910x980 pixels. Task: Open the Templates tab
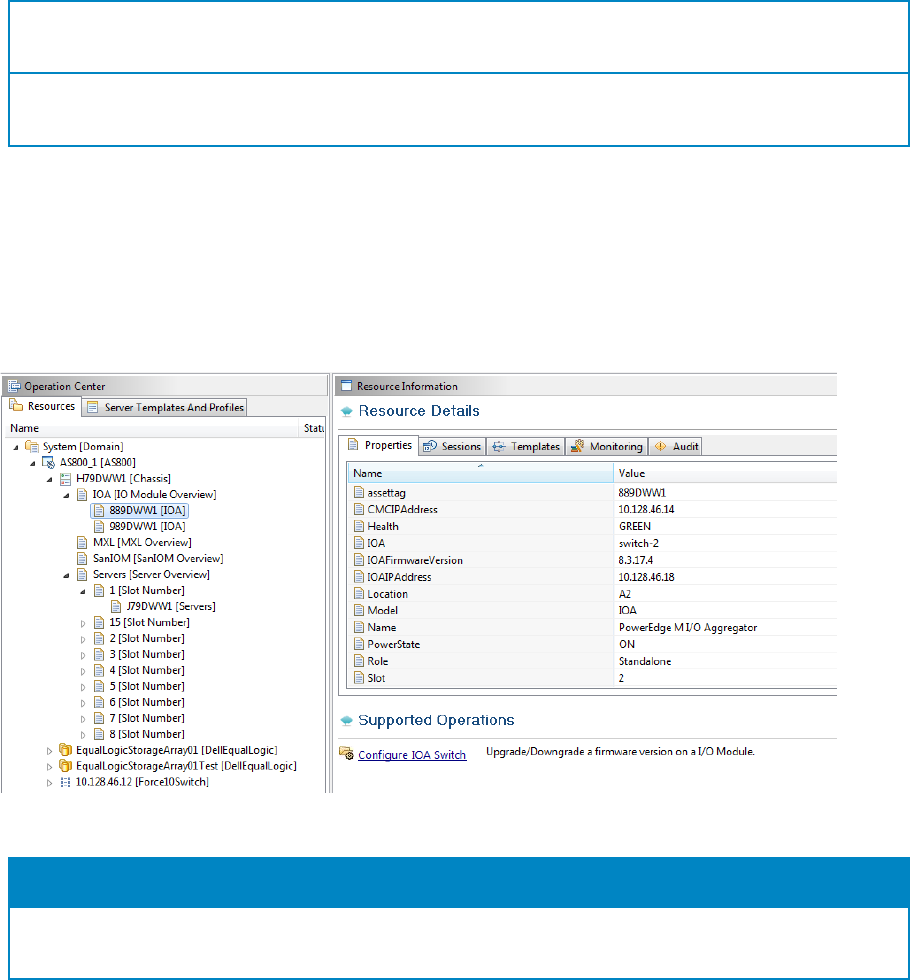coord(526,446)
